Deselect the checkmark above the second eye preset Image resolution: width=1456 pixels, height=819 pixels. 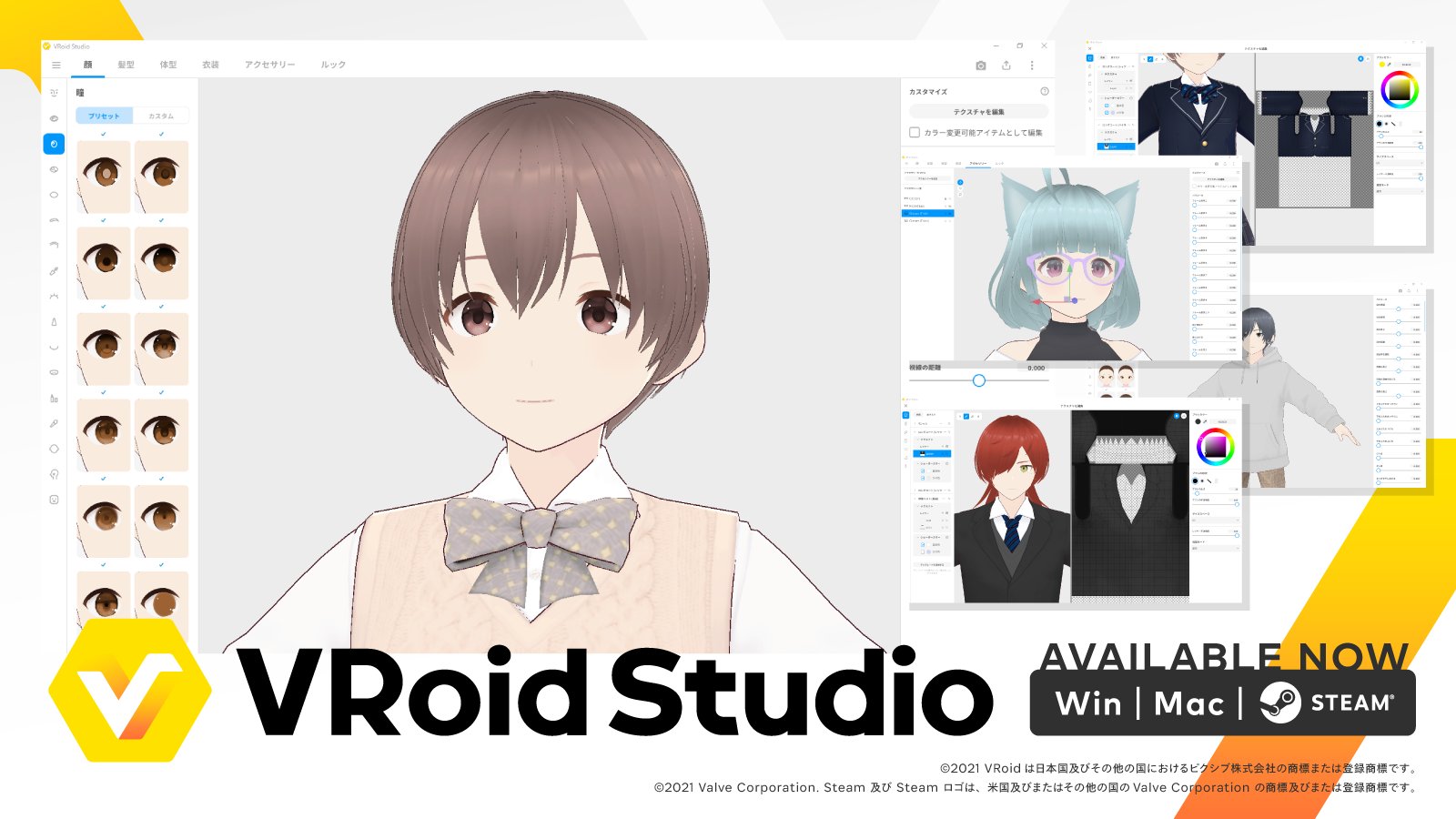point(162,132)
